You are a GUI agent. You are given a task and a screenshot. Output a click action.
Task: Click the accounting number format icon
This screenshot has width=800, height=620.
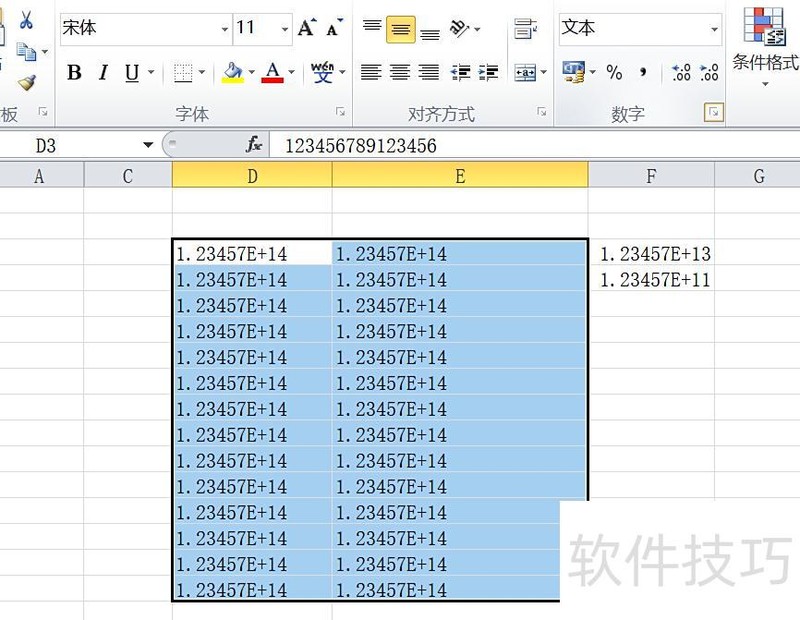pos(573,72)
